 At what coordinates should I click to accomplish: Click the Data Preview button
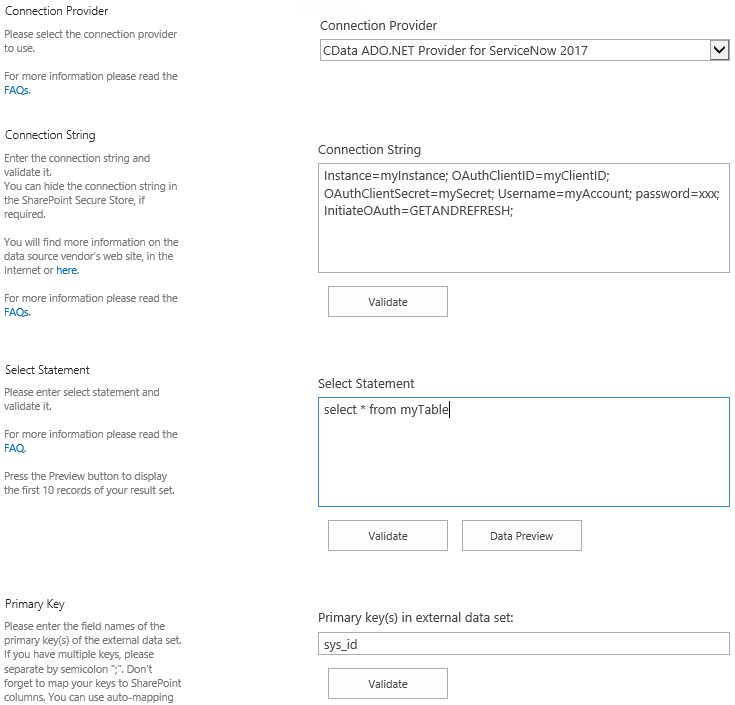(521, 536)
